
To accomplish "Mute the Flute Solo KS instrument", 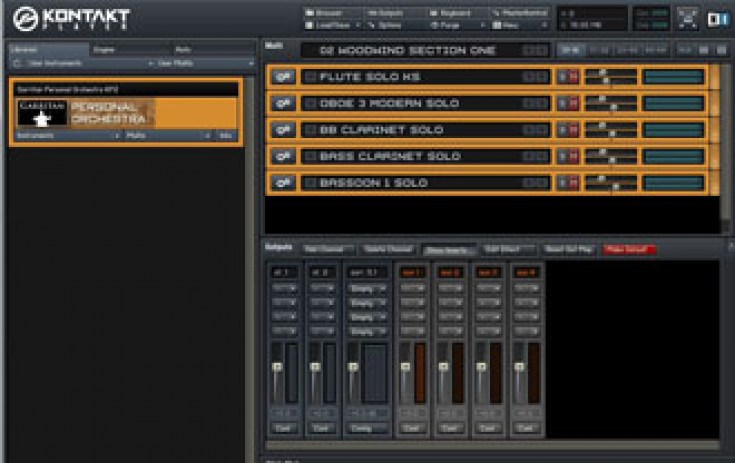I will click(x=573, y=77).
